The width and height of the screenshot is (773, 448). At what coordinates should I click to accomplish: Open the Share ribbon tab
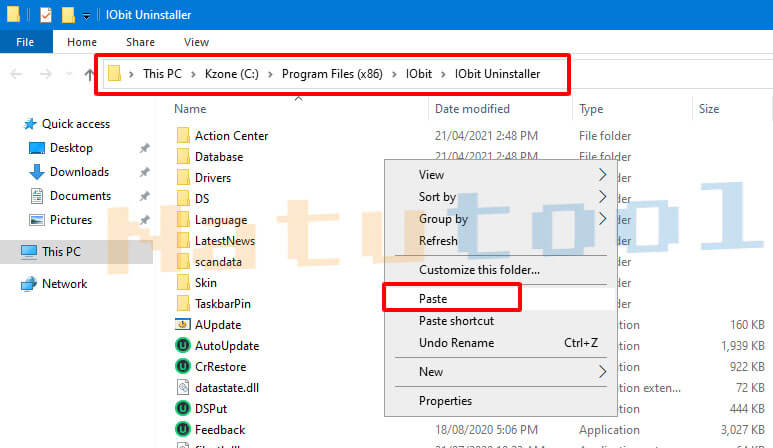pyautogui.click(x=140, y=42)
